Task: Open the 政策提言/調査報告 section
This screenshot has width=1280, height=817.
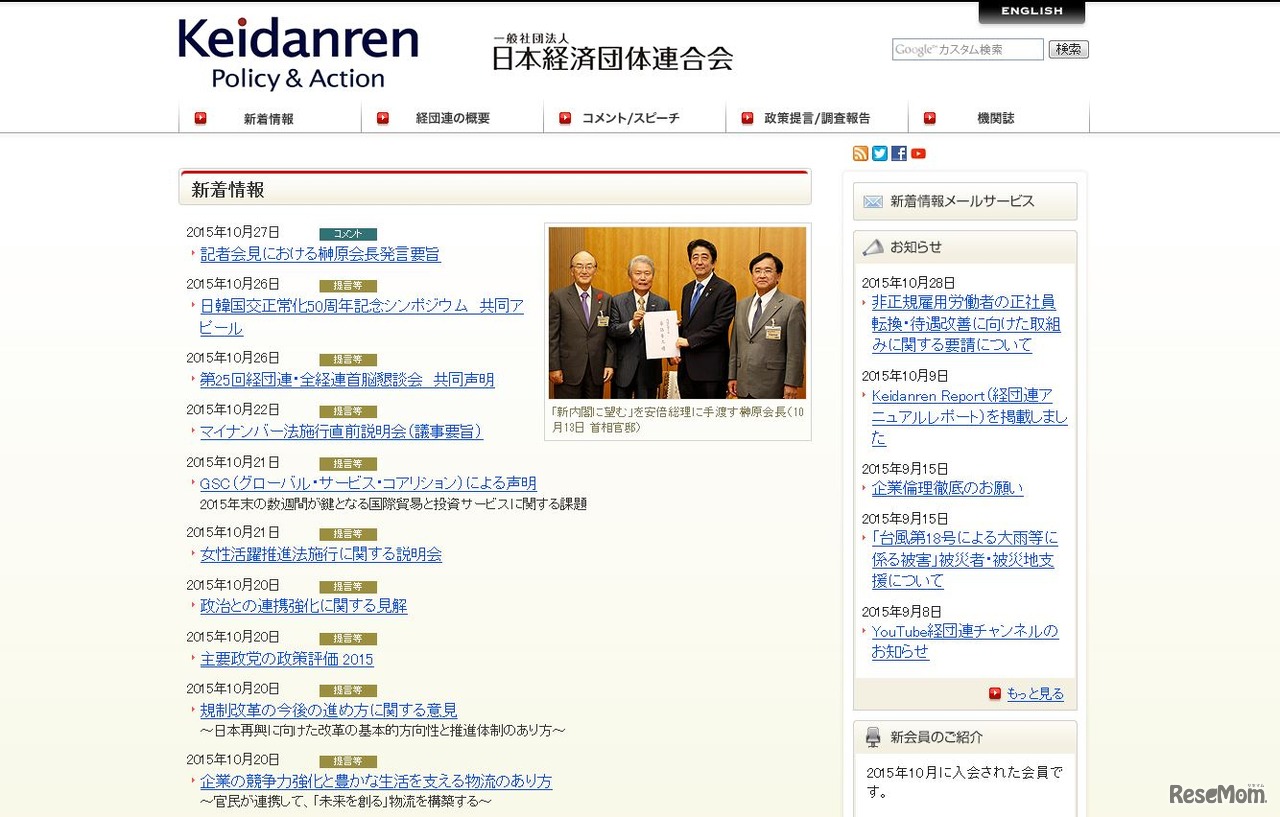Action: click(816, 117)
